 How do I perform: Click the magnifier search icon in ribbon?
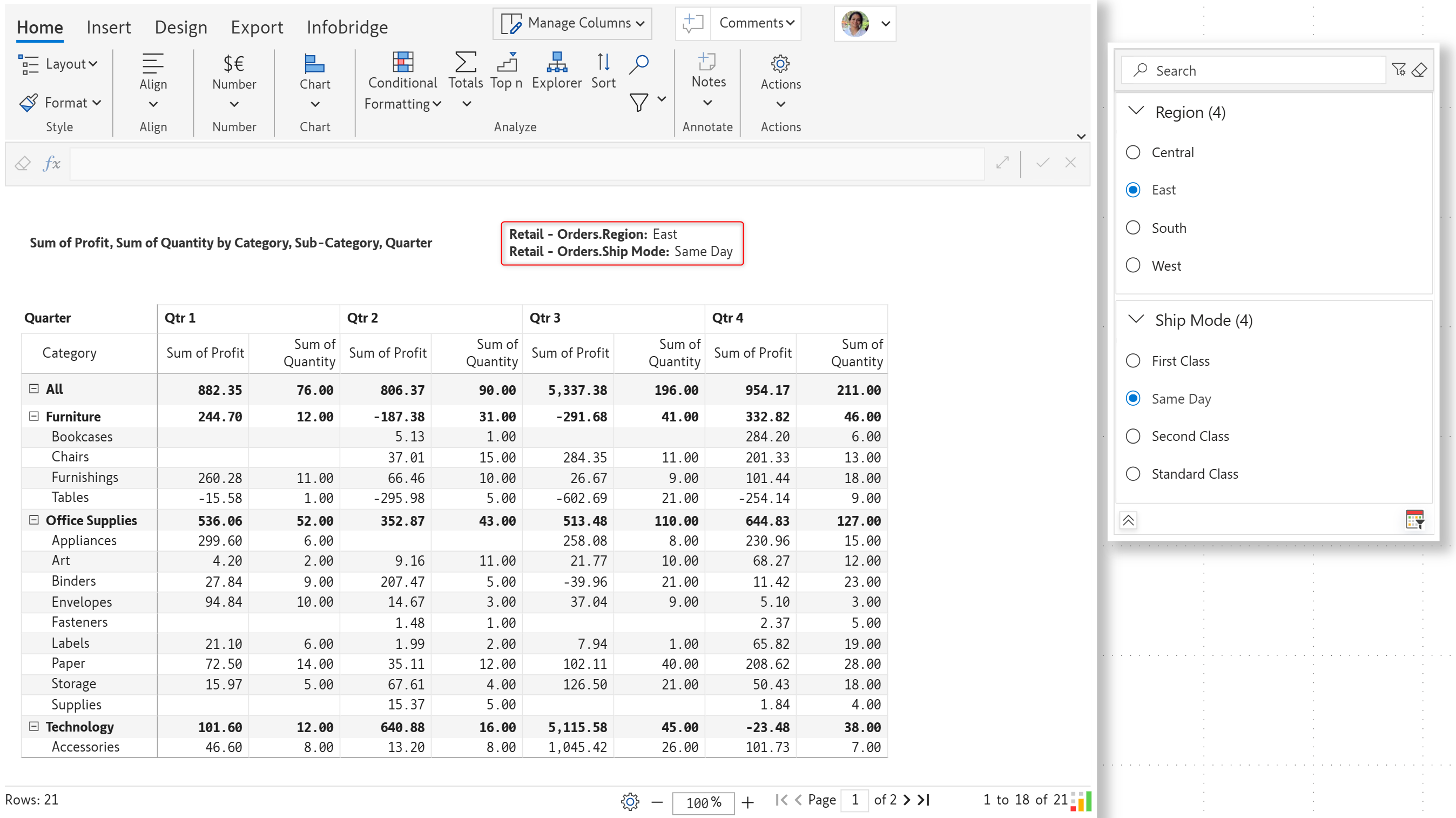[639, 64]
